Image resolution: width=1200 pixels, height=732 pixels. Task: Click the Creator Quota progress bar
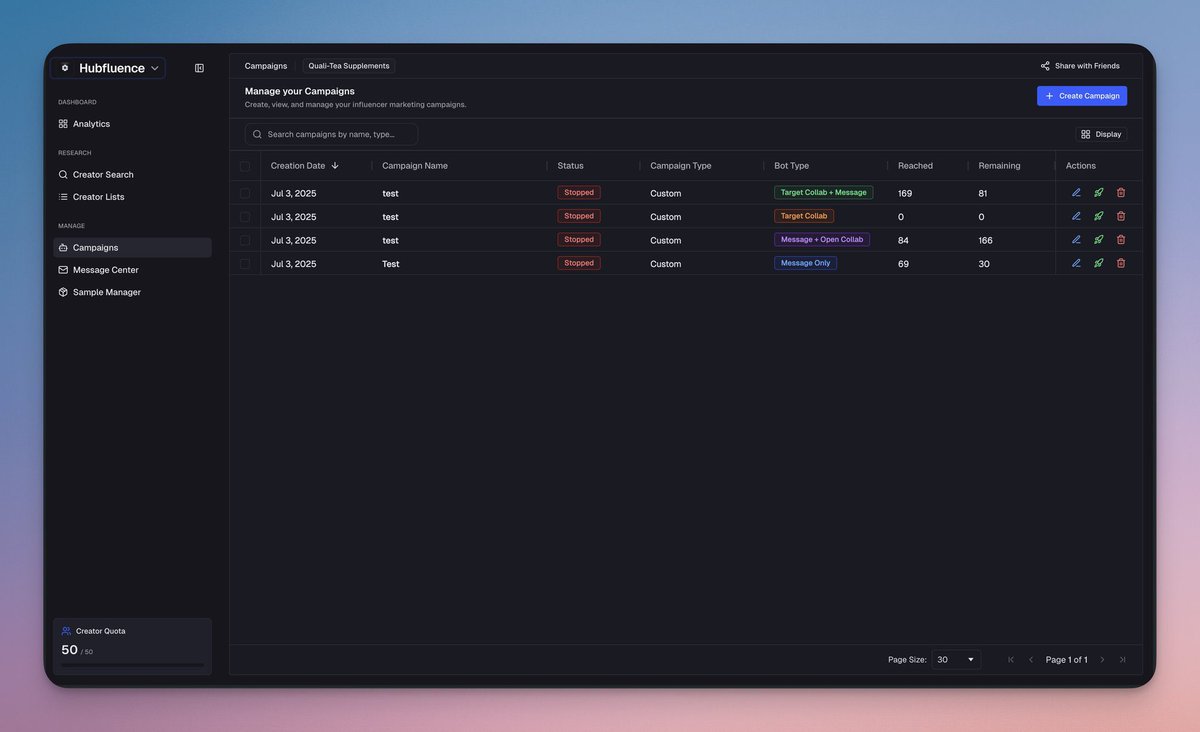pos(132,665)
